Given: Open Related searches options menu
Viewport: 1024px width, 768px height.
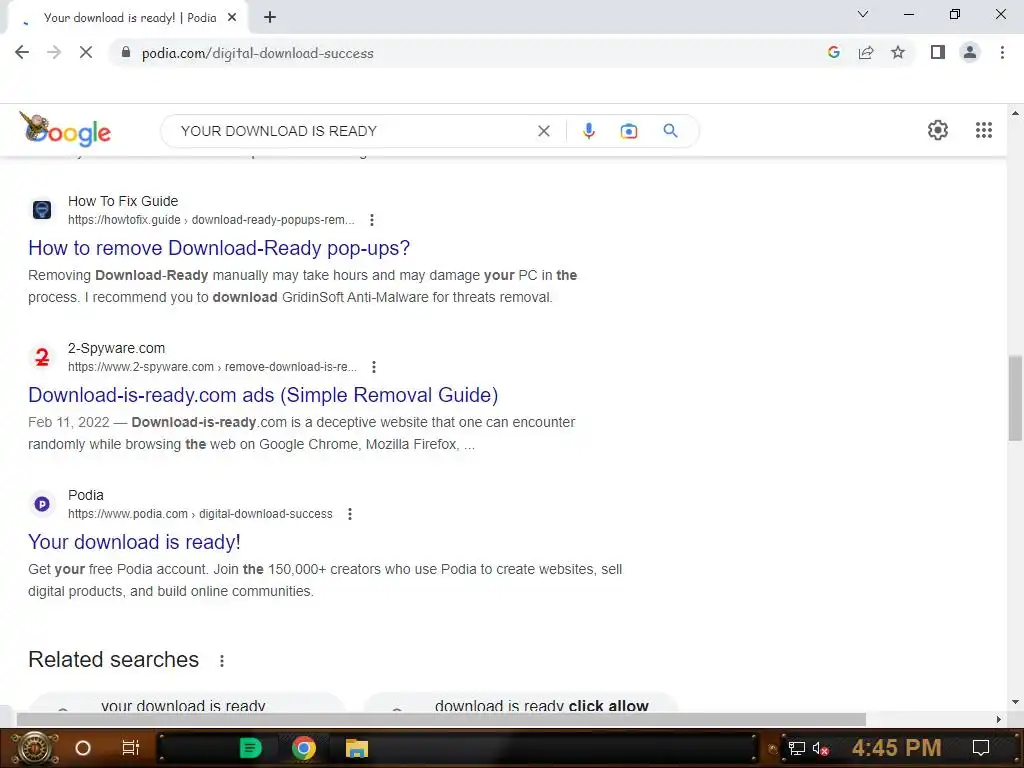Looking at the screenshot, I should pos(222,661).
